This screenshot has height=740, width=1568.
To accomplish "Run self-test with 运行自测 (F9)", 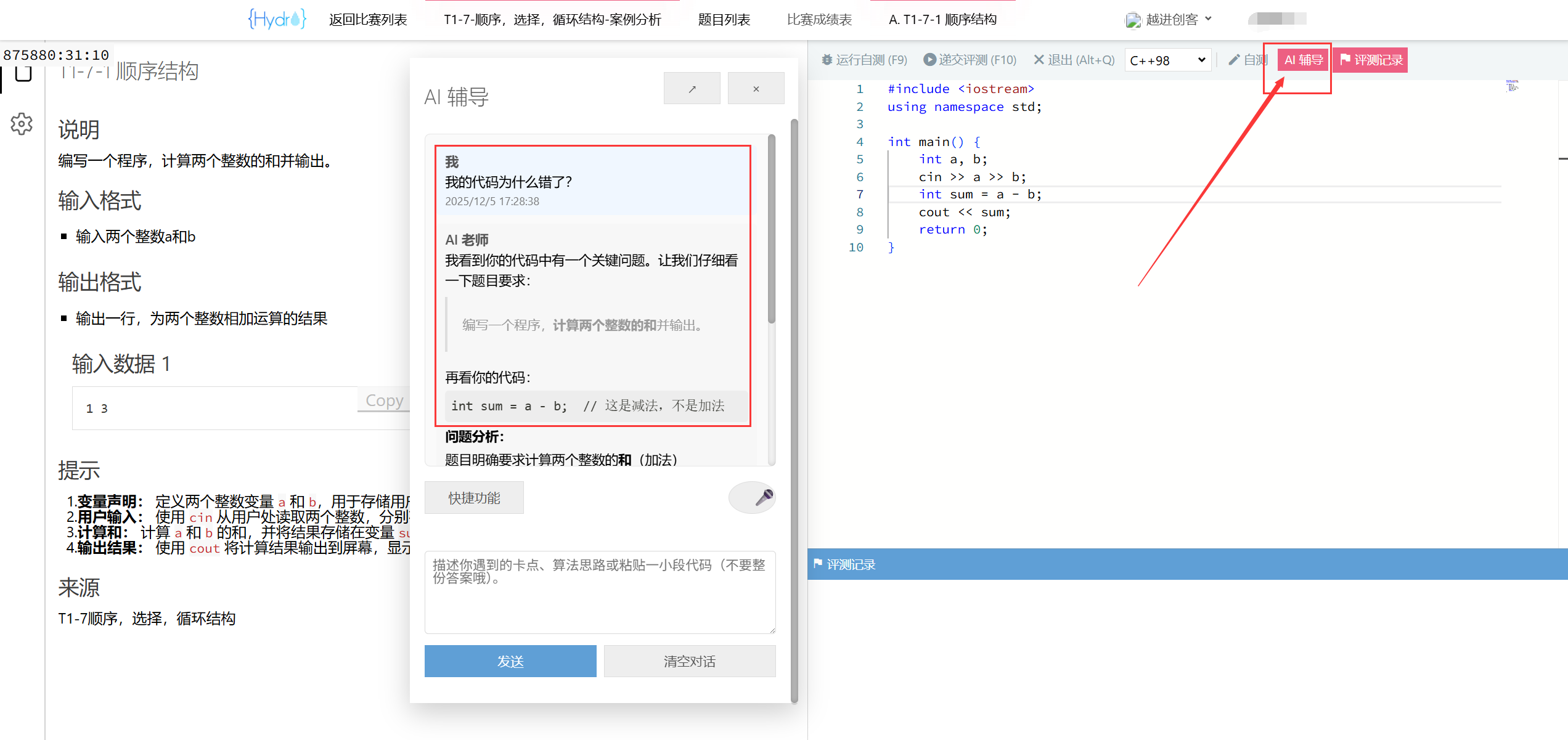I will 864,60.
